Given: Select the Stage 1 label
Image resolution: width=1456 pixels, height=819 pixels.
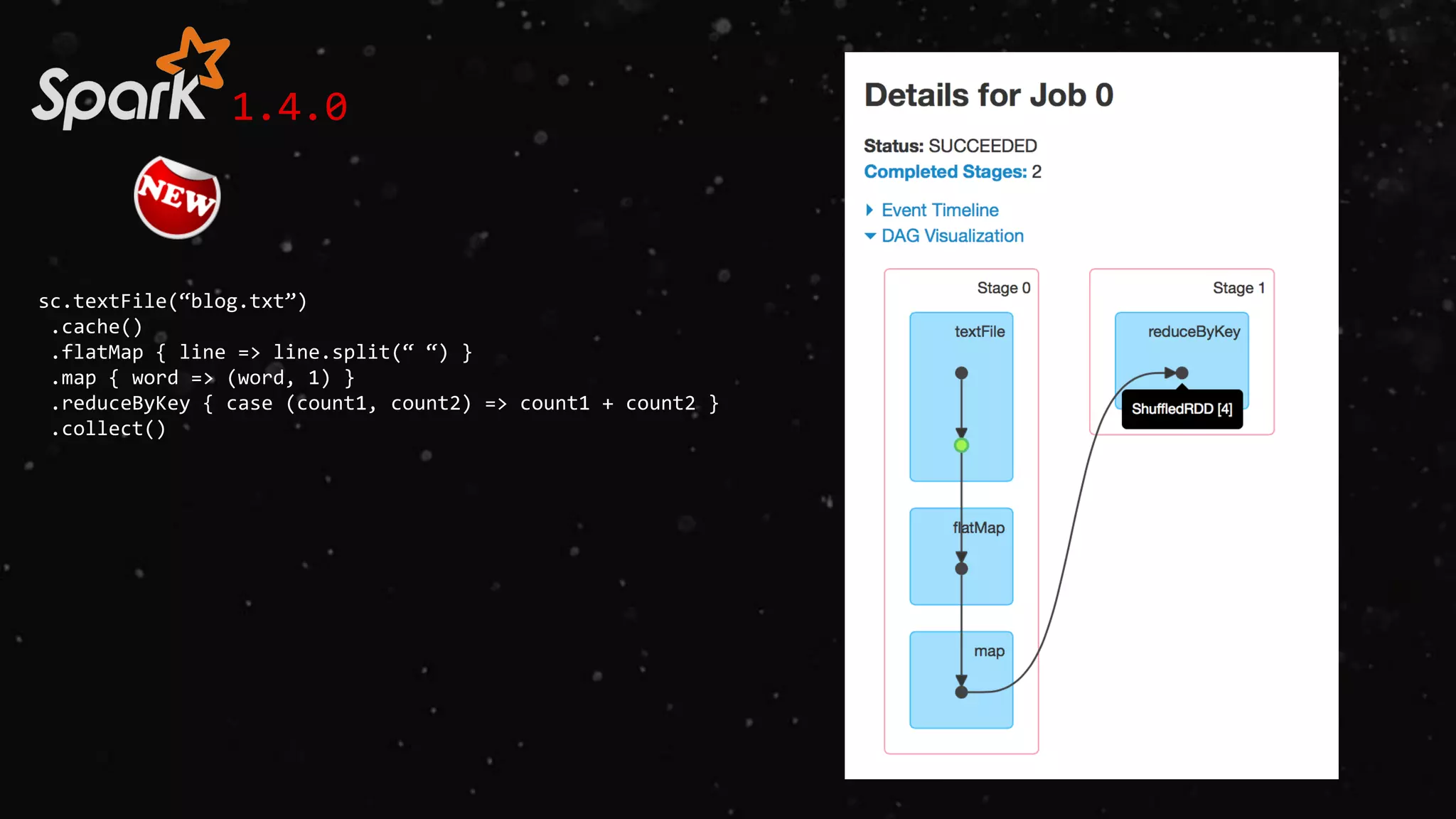Looking at the screenshot, I should pyautogui.click(x=1238, y=288).
